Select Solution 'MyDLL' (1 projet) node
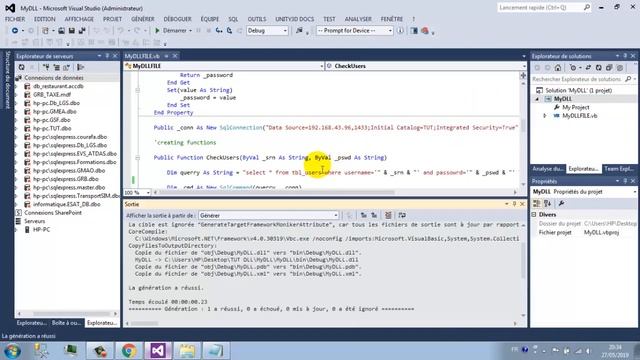 point(578,90)
